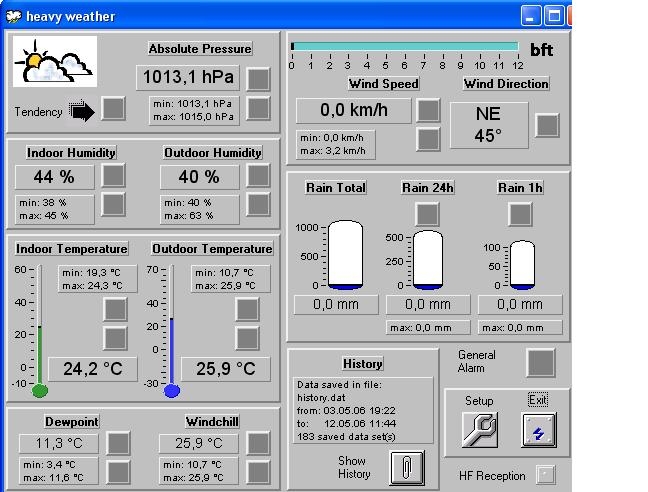Minimize the heavy weather window

pos(531,16)
